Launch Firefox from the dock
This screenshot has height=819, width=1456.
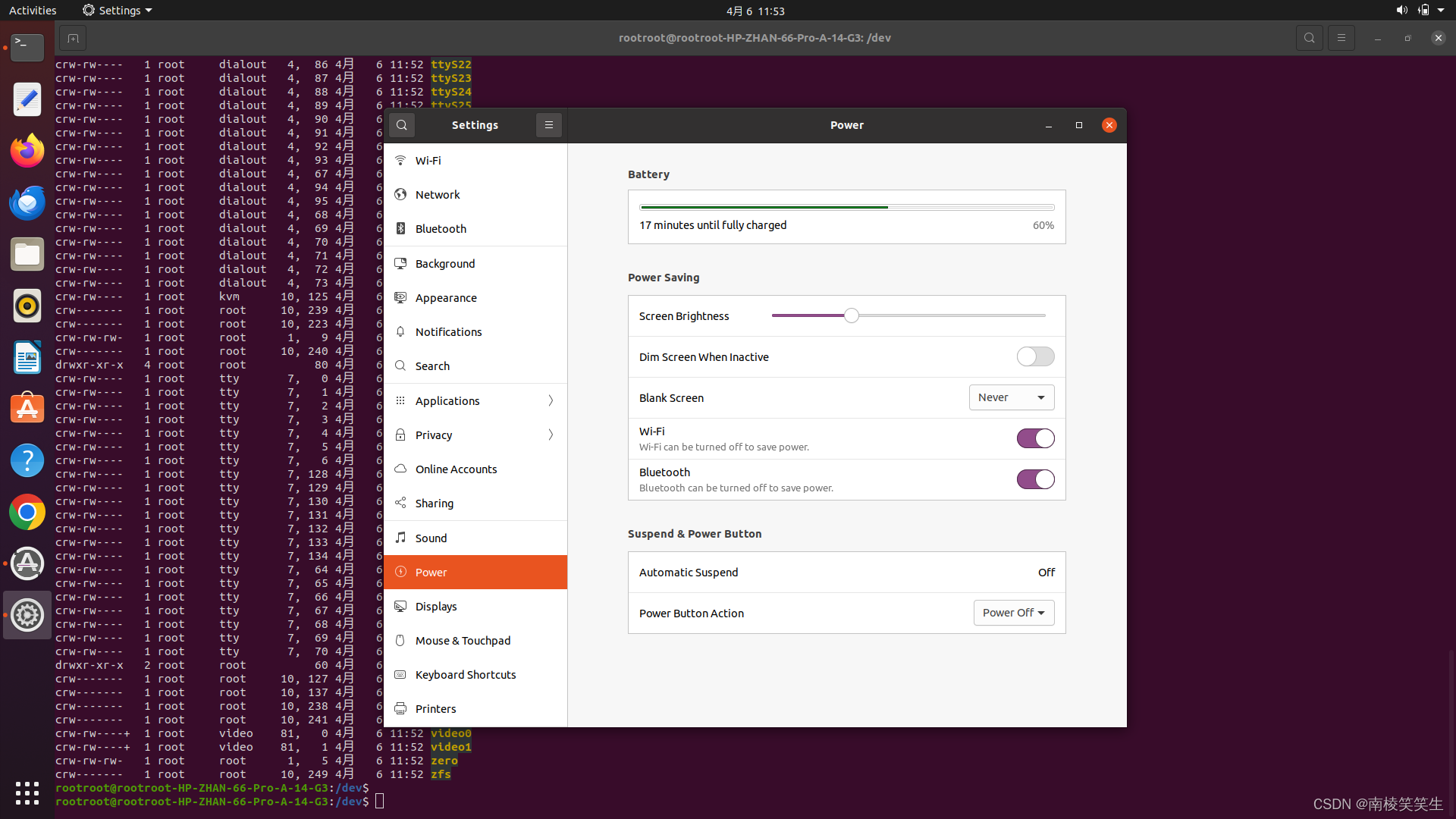click(27, 151)
